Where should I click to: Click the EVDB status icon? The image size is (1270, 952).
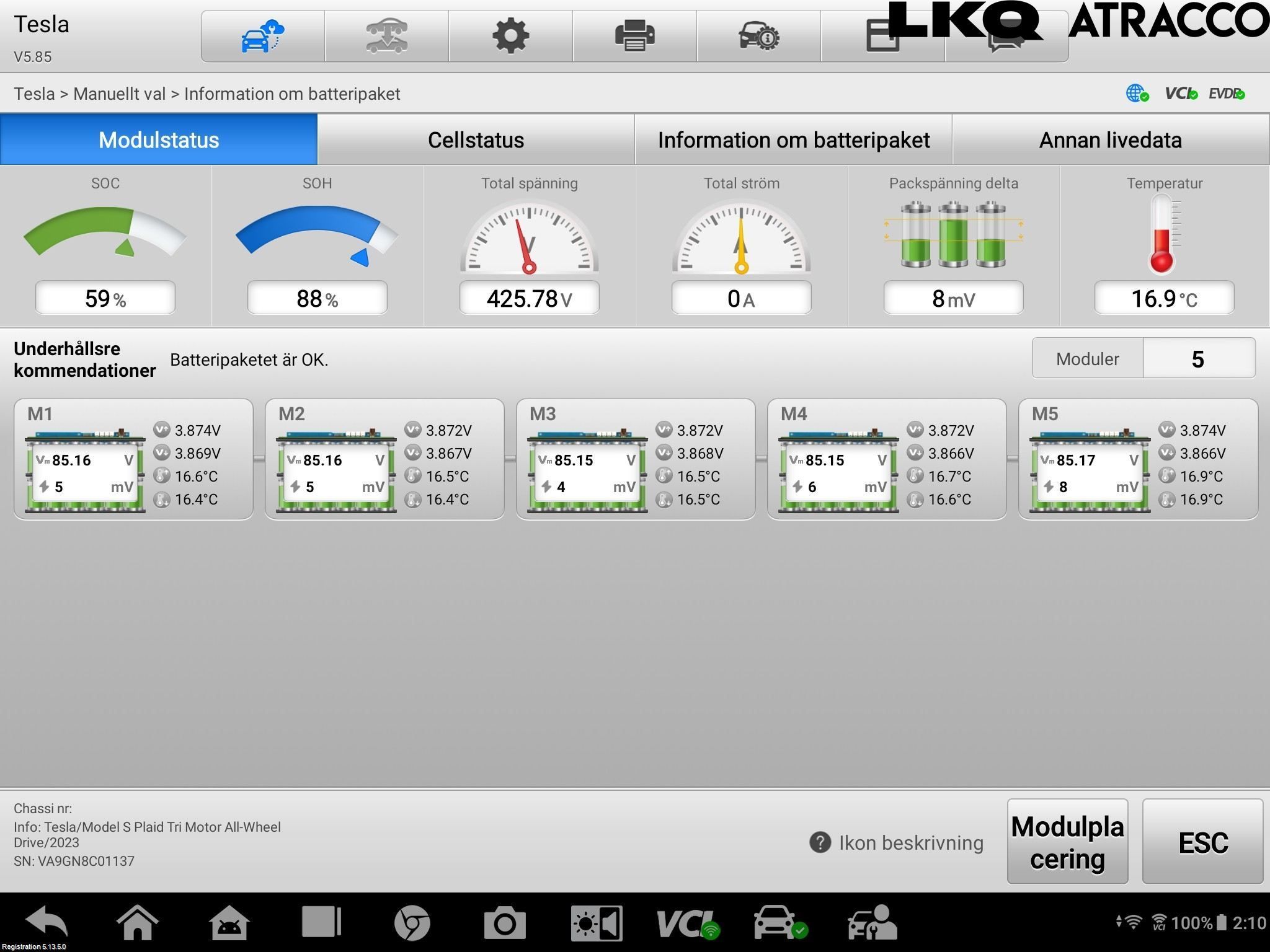1227,94
